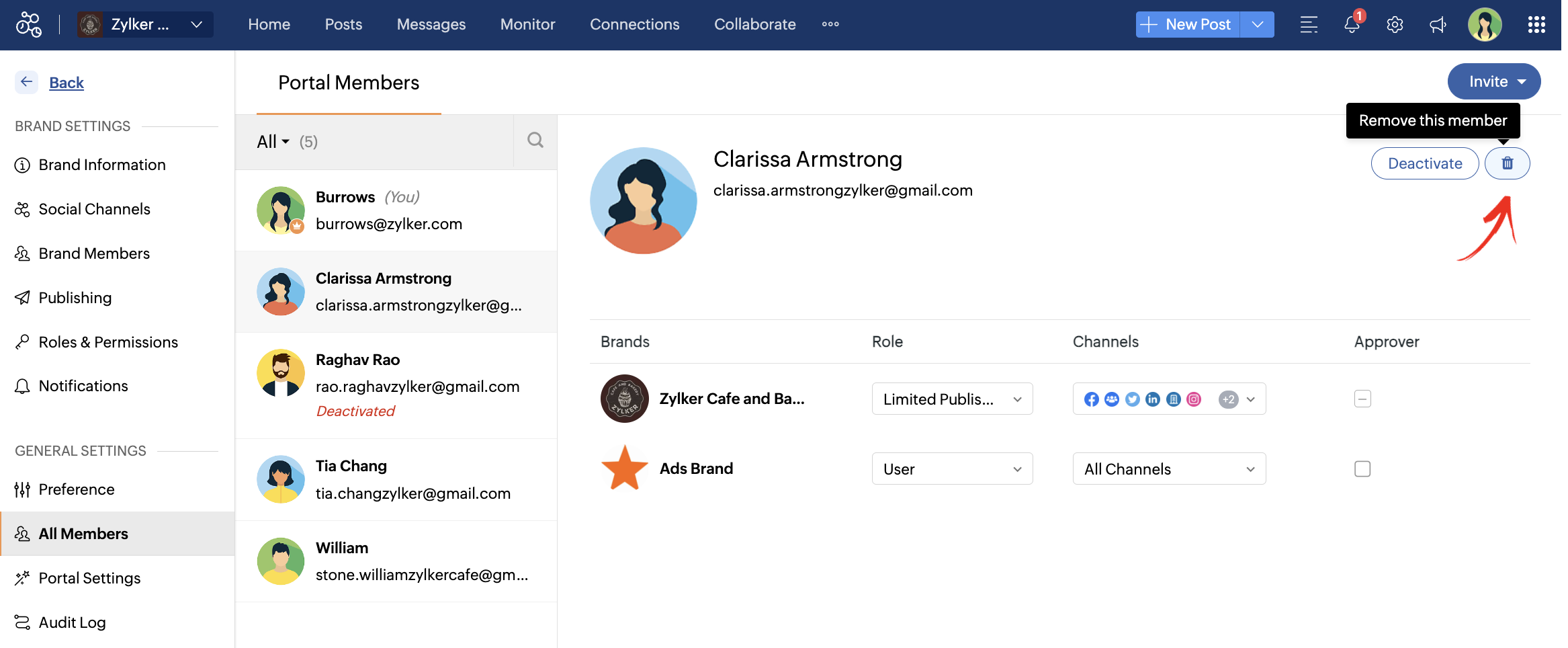This screenshot has width=1568, height=648.
Task: Open the All Channels dropdown for Ads Brand
Action: coord(1169,469)
